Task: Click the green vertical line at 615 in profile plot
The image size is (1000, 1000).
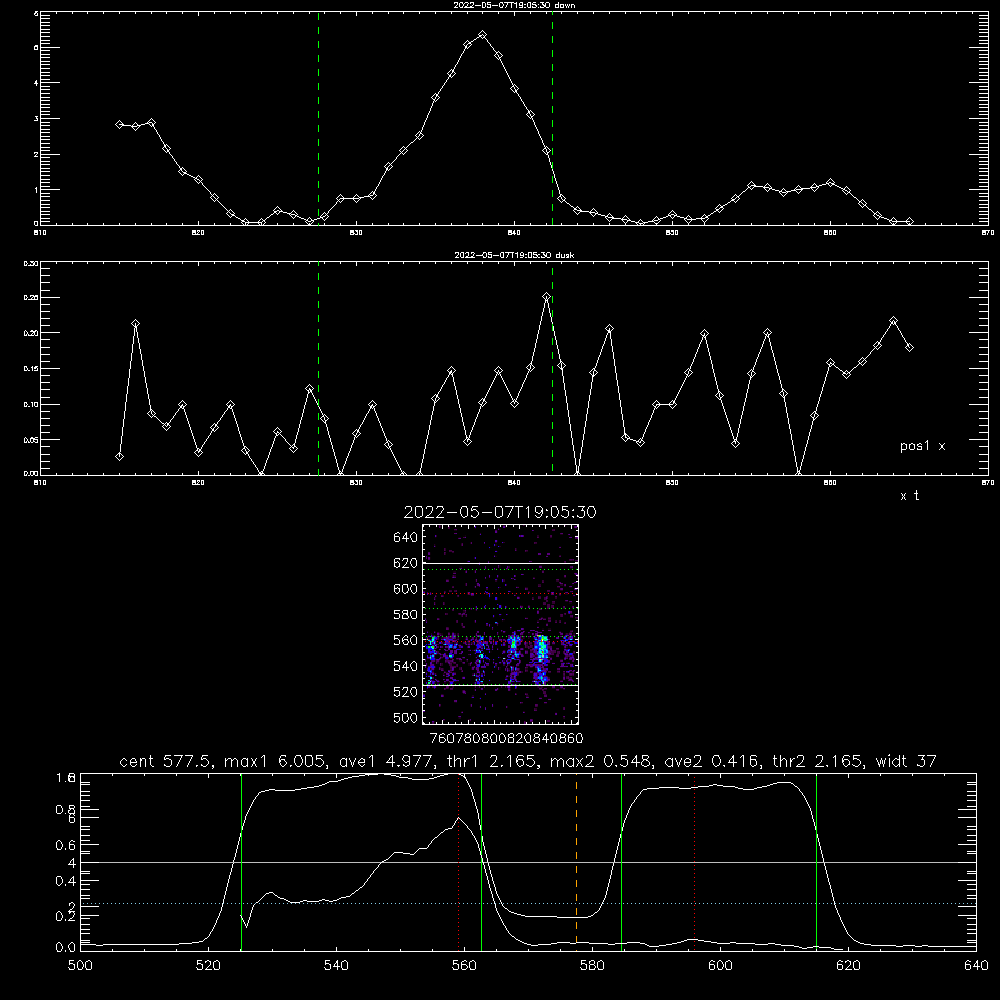Action: [816, 861]
